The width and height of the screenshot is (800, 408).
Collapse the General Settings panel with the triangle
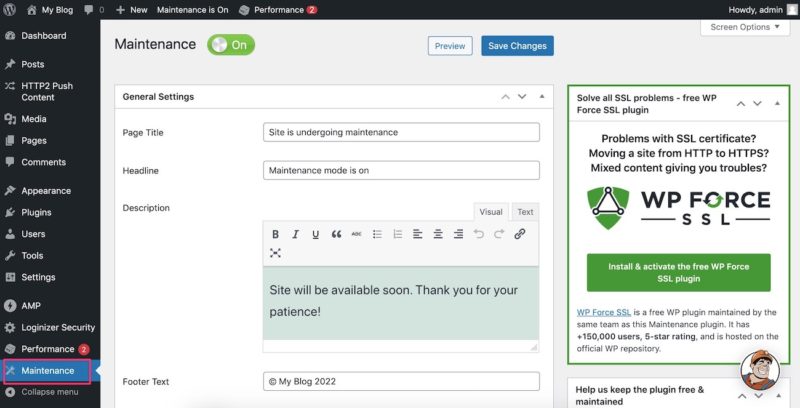(541, 97)
